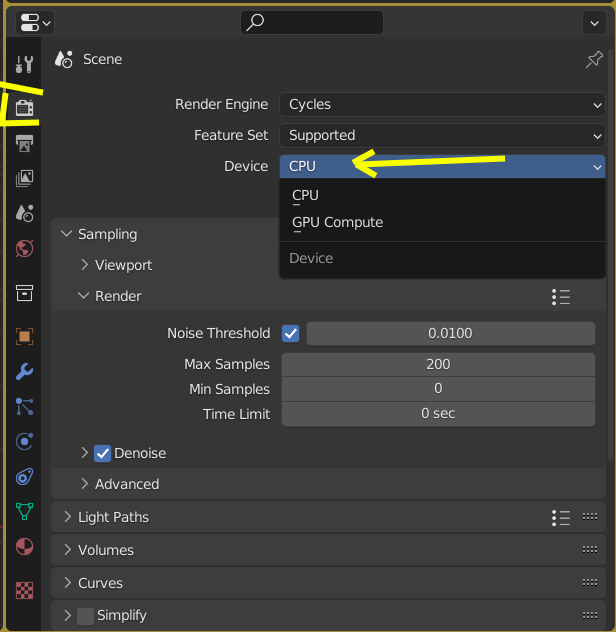This screenshot has height=632, width=616.
Task: Open the Tool properties tab
Action: point(25,66)
